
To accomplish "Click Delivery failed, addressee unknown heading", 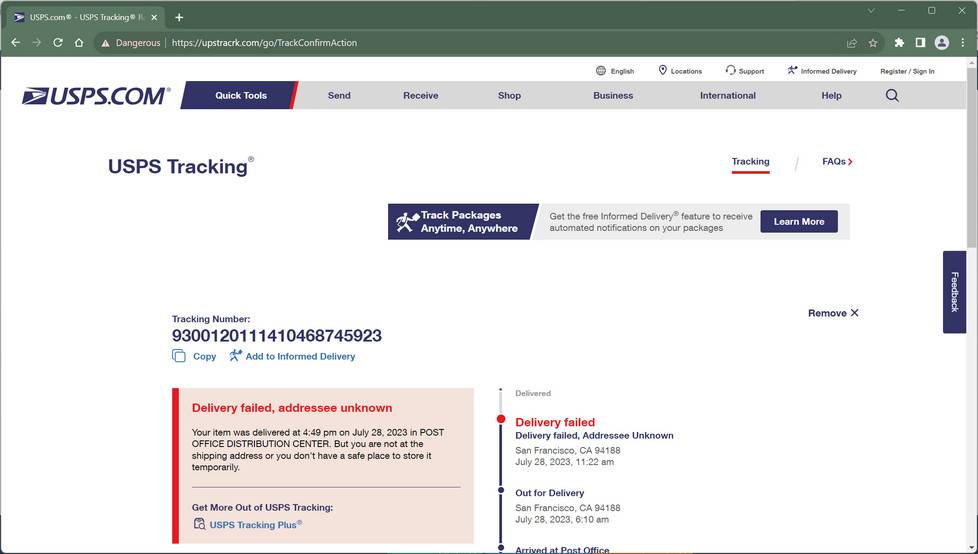I will 292,408.
